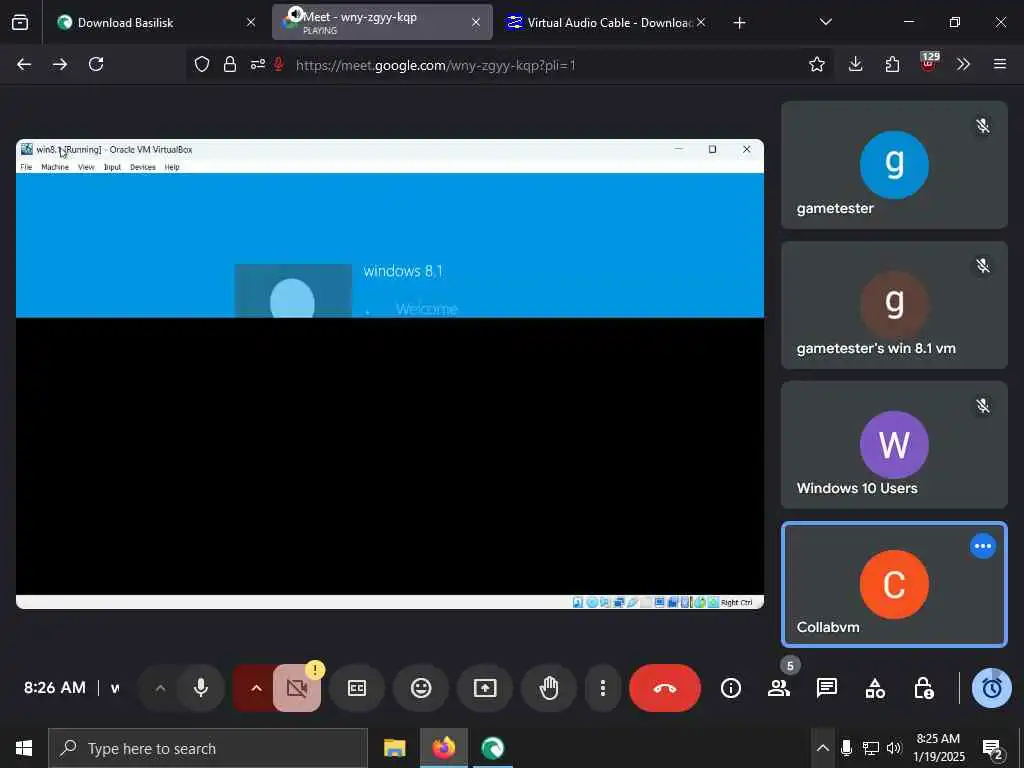1024x768 pixels.
Task: Open the Windows Start menu
Action: [x=24, y=748]
